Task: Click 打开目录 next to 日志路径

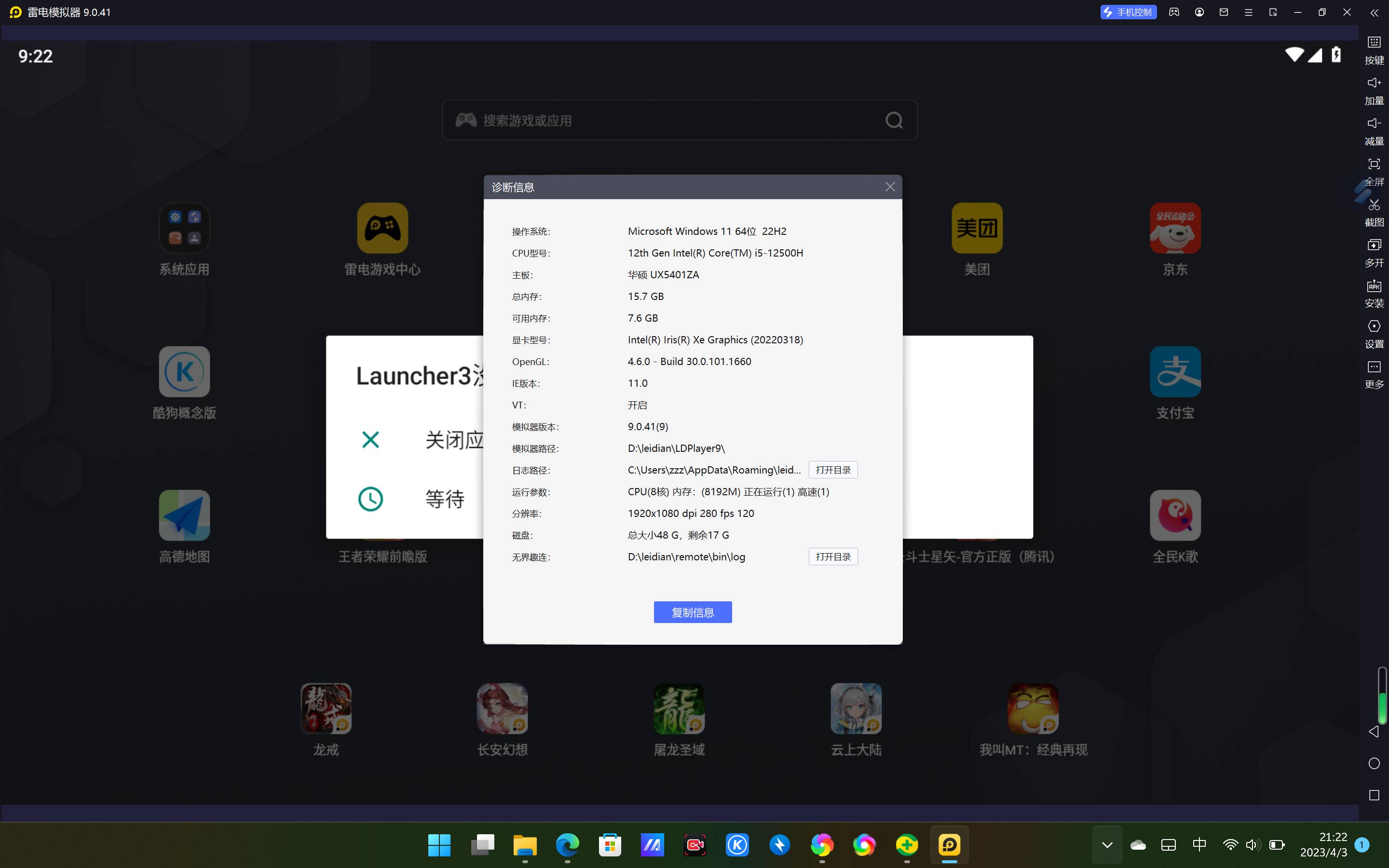Action: pyautogui.click(x=832, y=470)
